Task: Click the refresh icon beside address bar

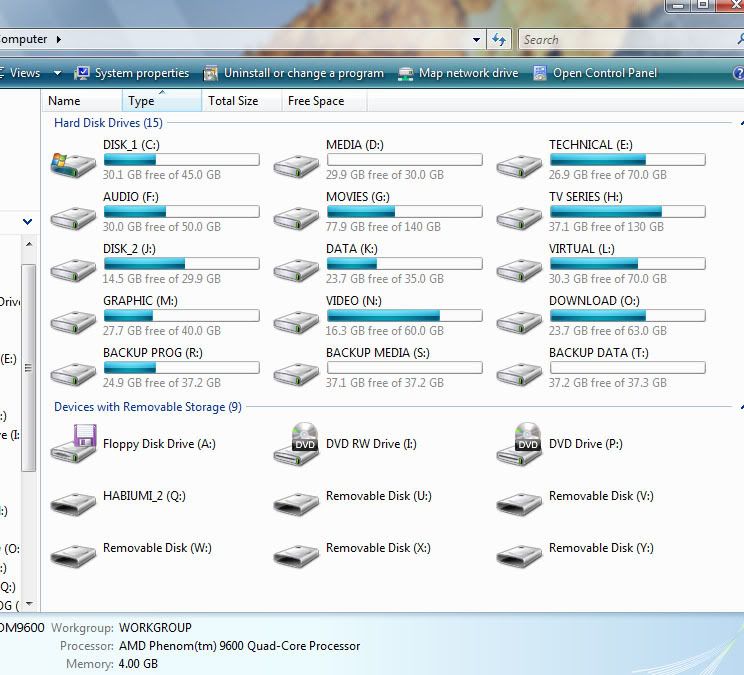Action: click(x=500, y=40)
